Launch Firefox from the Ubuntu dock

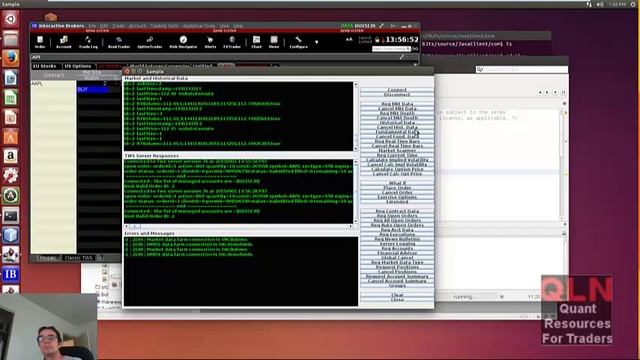[x=11, y=58]
